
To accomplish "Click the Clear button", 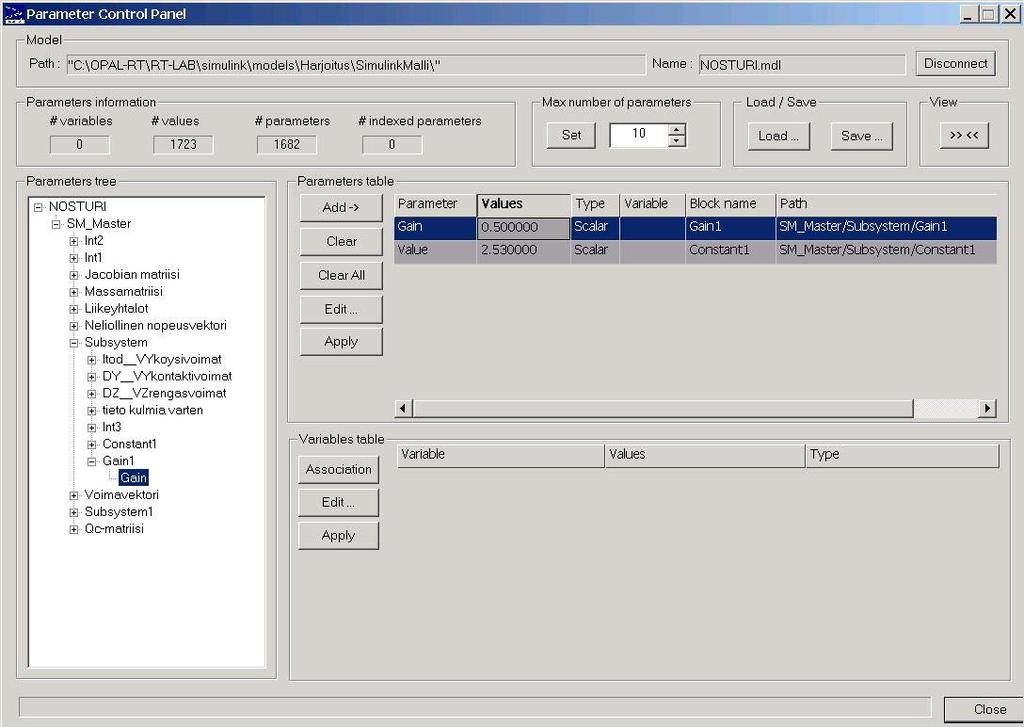I will pos(341,242).
